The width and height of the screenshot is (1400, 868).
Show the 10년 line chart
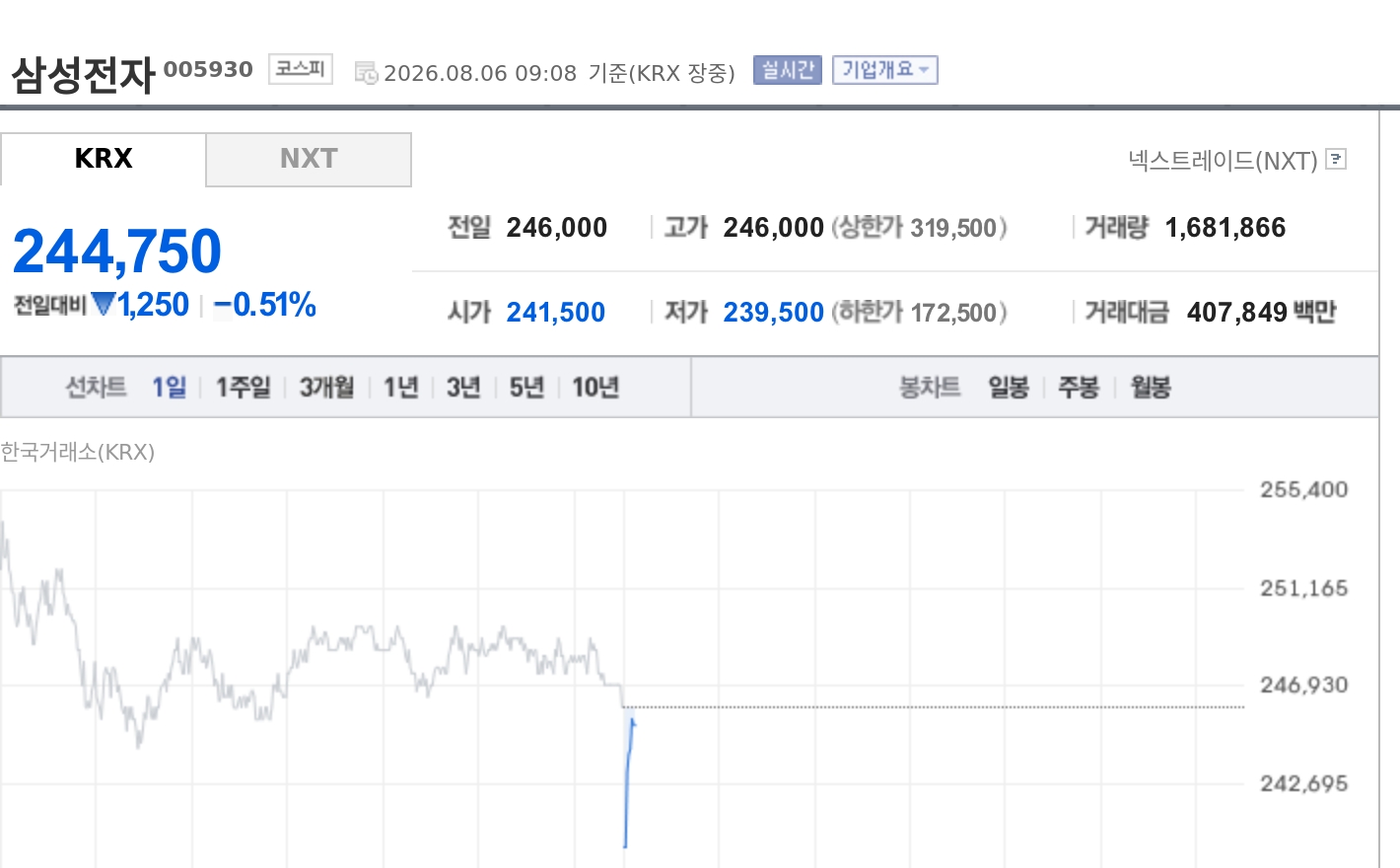click(x=595, y=387)
